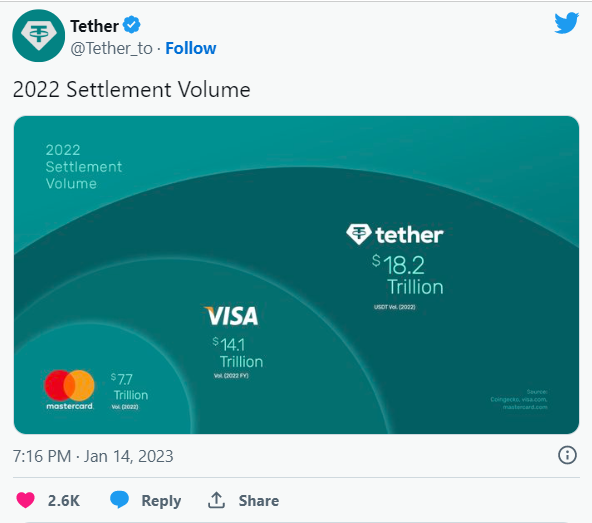Open the settlement volume image
This screenshot has width=592, height=523.
[x=296, y=275]
